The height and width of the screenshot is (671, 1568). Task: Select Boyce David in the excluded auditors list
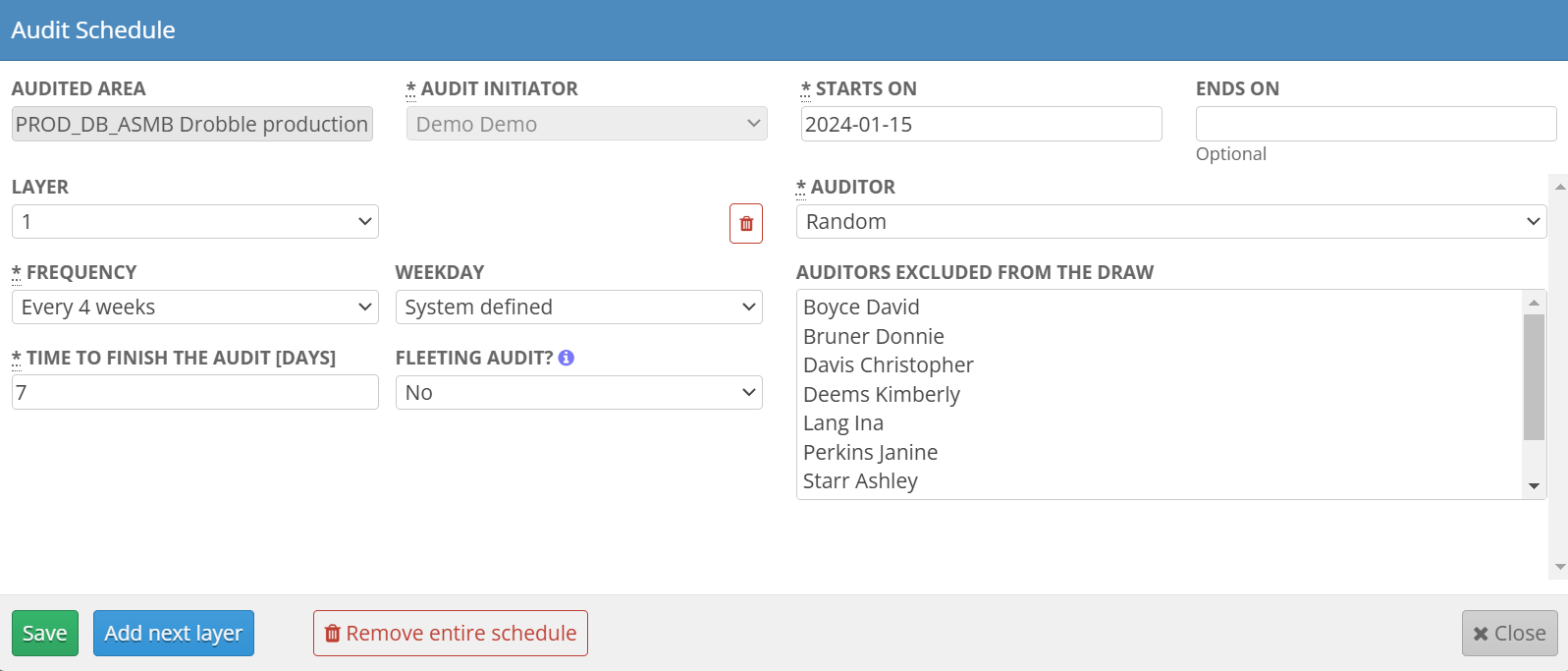(861, 308)
